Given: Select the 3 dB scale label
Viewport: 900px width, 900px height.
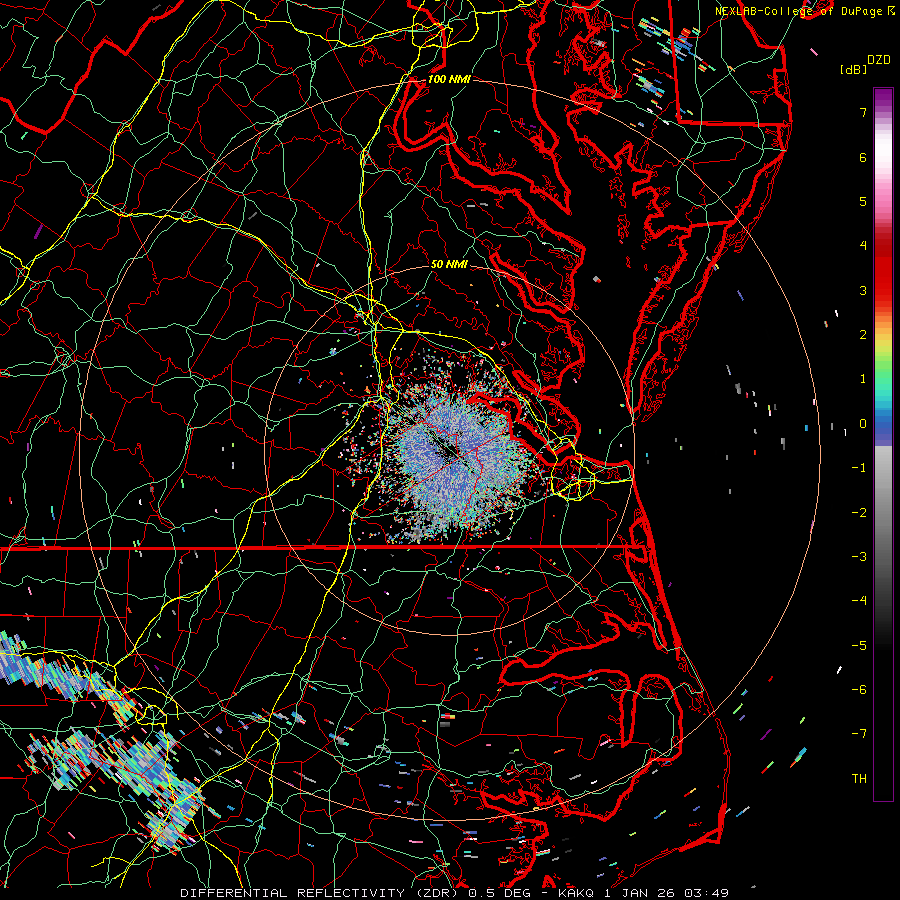Looking at the screenshot, I should [863, 290].
